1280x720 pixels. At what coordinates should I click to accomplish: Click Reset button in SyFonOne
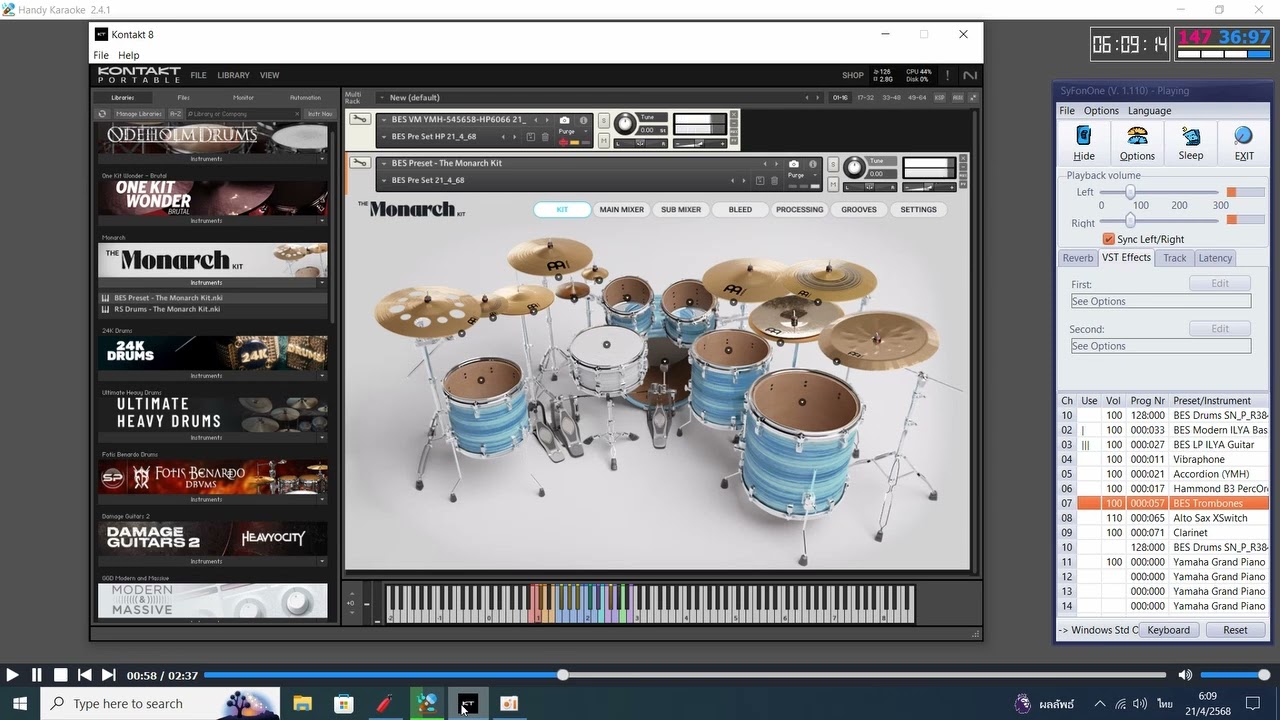coord(1235,630)
